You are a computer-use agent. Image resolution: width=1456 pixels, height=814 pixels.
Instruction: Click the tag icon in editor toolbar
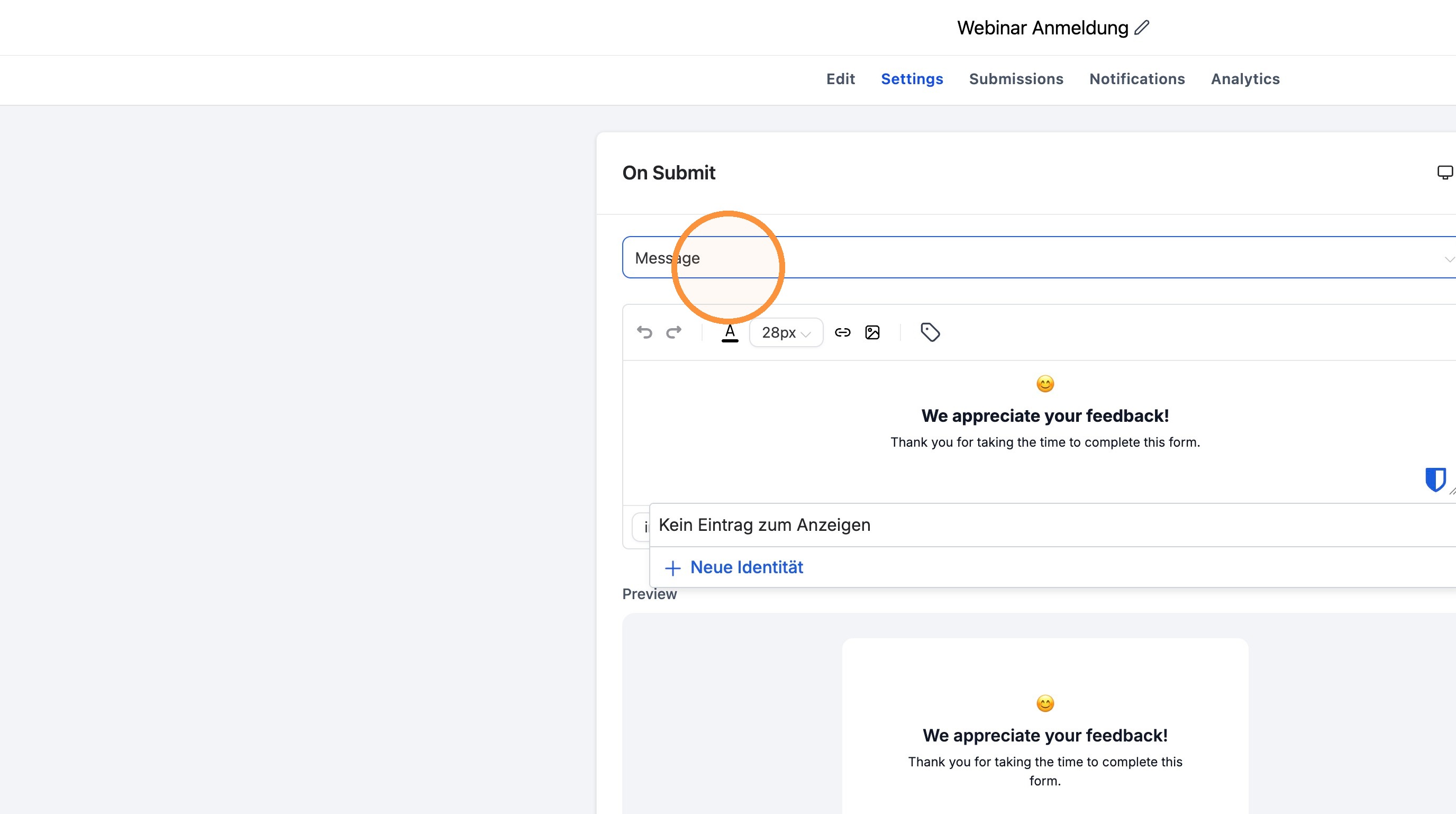[x=930, y=332]
